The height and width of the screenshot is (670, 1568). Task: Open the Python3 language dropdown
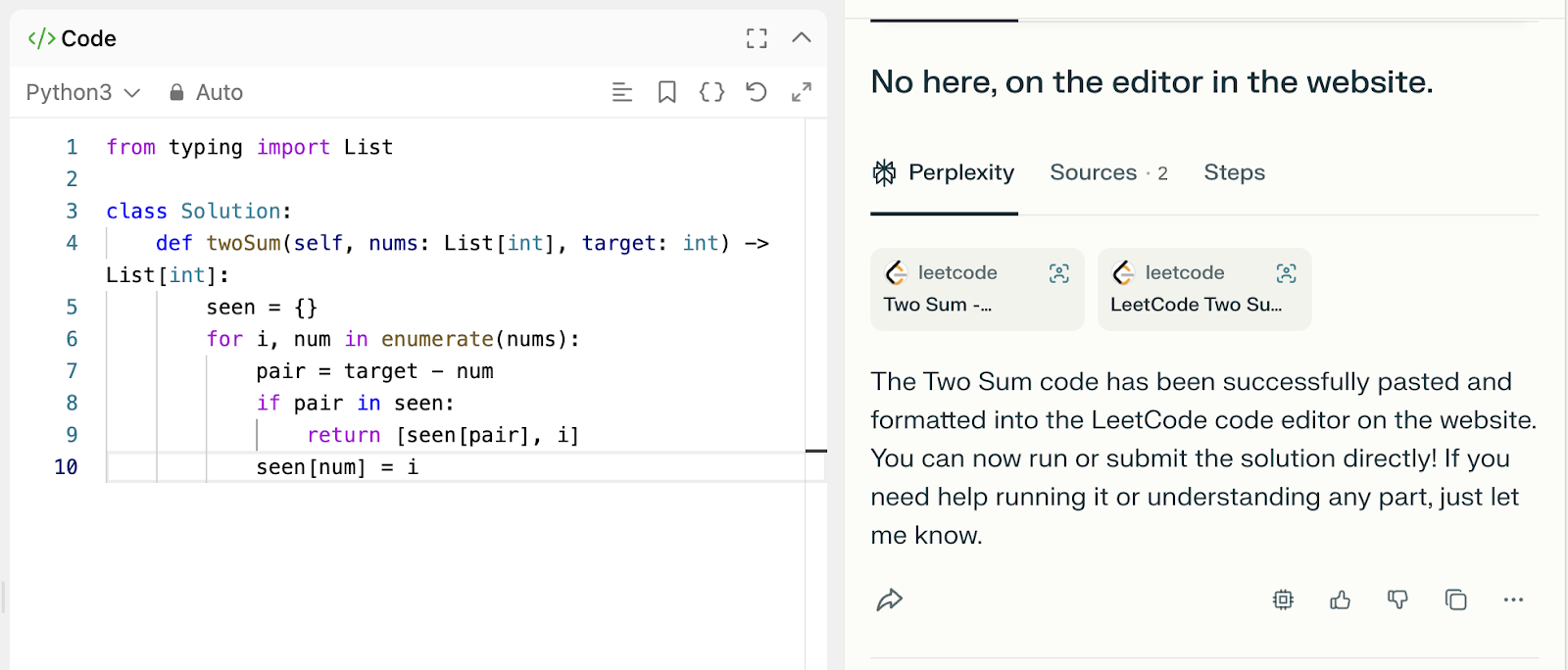point(83,92)
